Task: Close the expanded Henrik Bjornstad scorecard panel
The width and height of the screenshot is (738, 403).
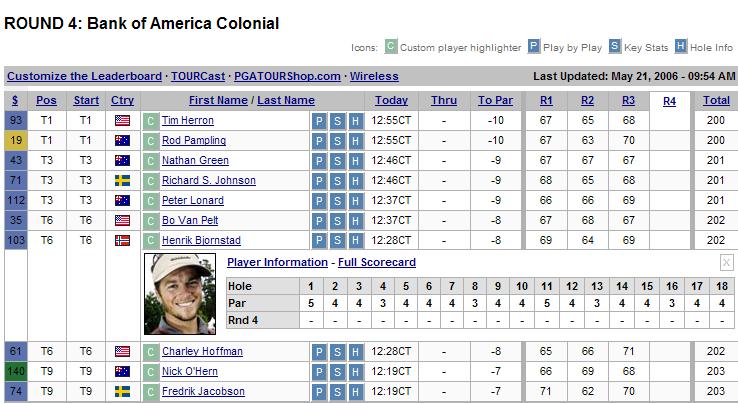Action: click(726, 262)
